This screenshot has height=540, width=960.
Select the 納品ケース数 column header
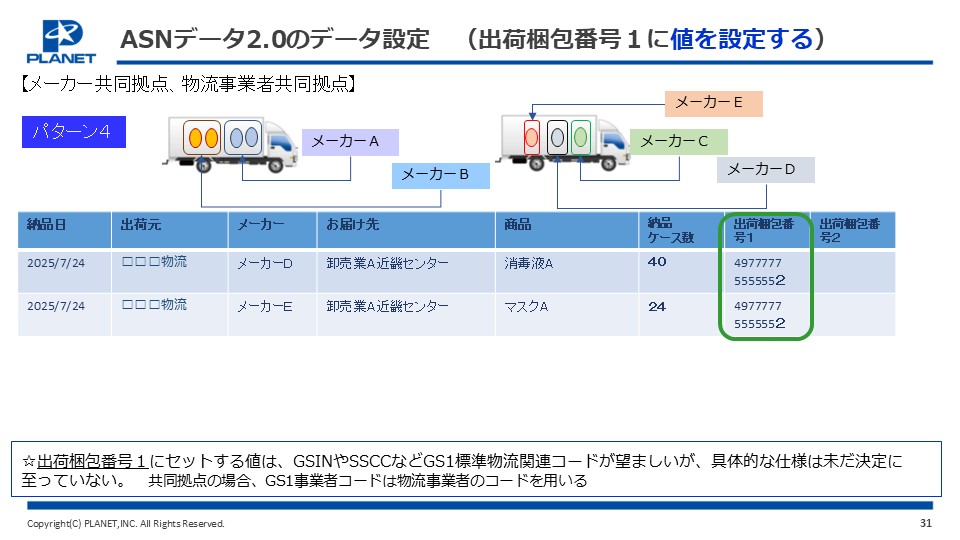point(681,230)
